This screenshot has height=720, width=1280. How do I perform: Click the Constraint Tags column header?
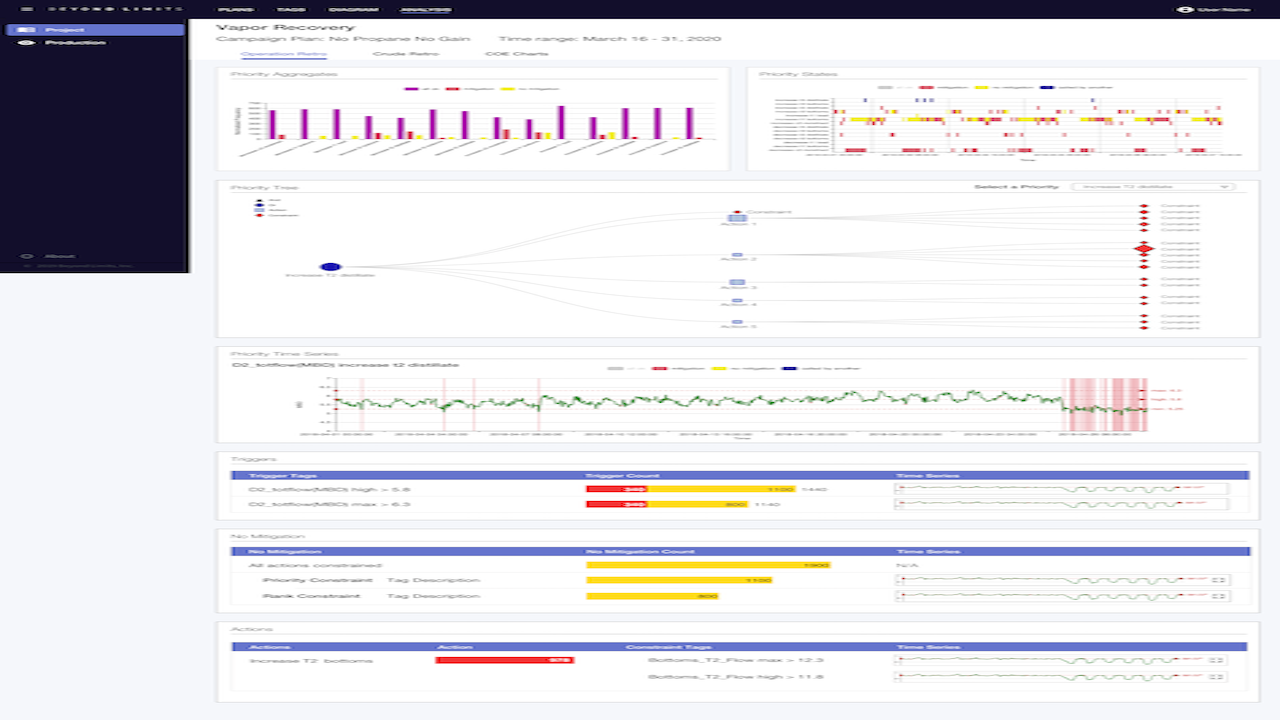(x=668, y=646)
